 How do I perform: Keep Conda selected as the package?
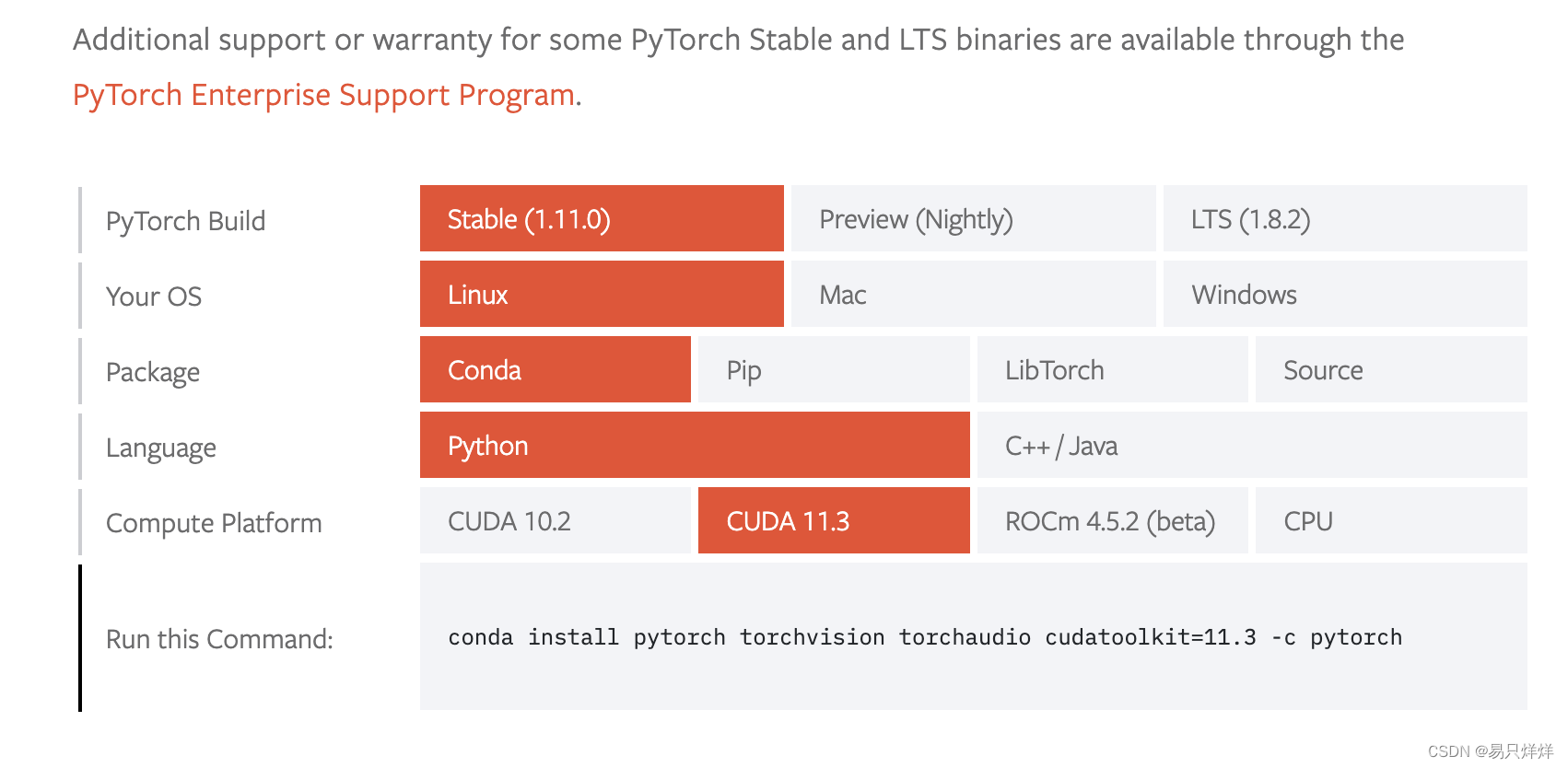coord(554,370)
